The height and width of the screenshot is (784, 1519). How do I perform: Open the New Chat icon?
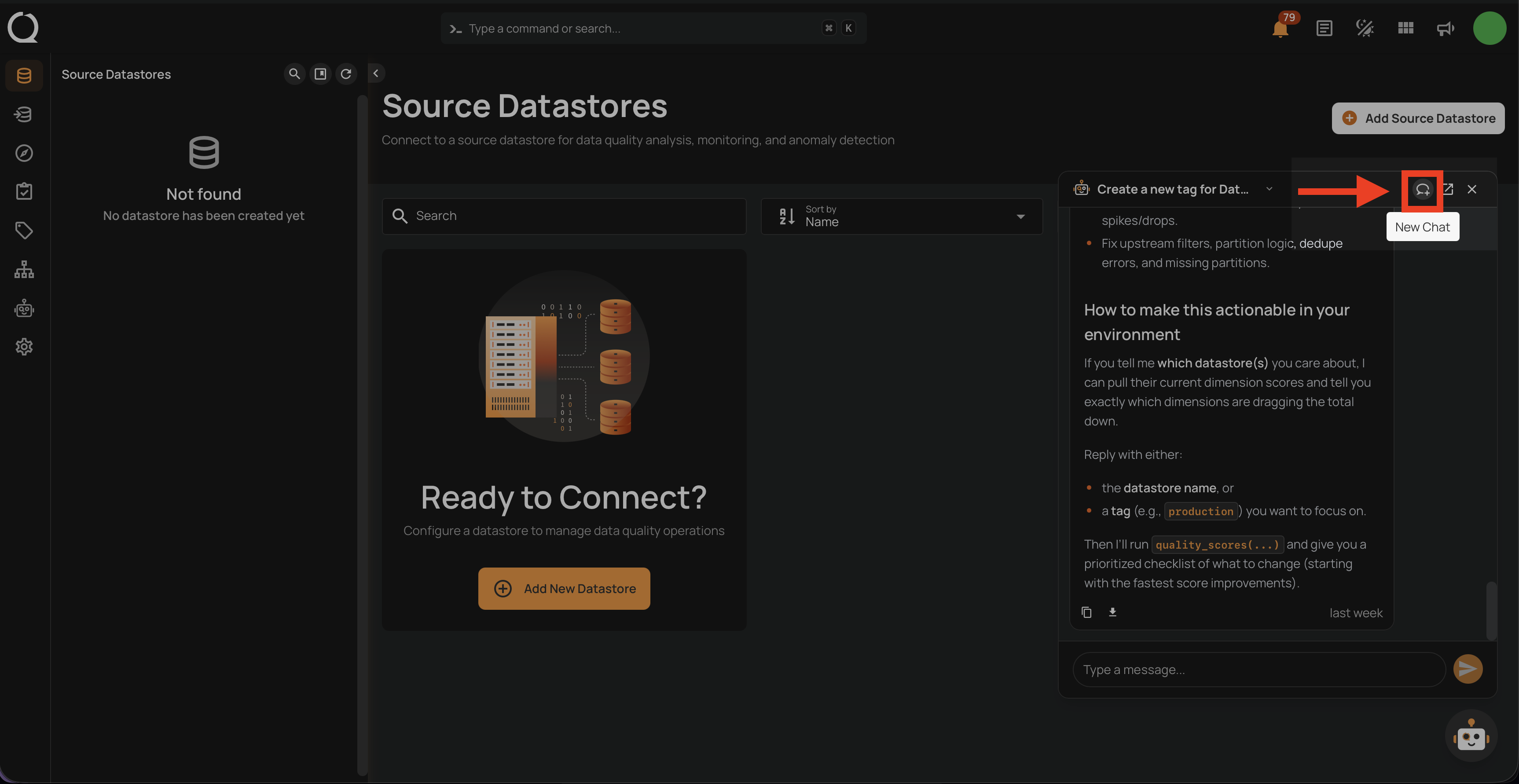pos(1422,190)
